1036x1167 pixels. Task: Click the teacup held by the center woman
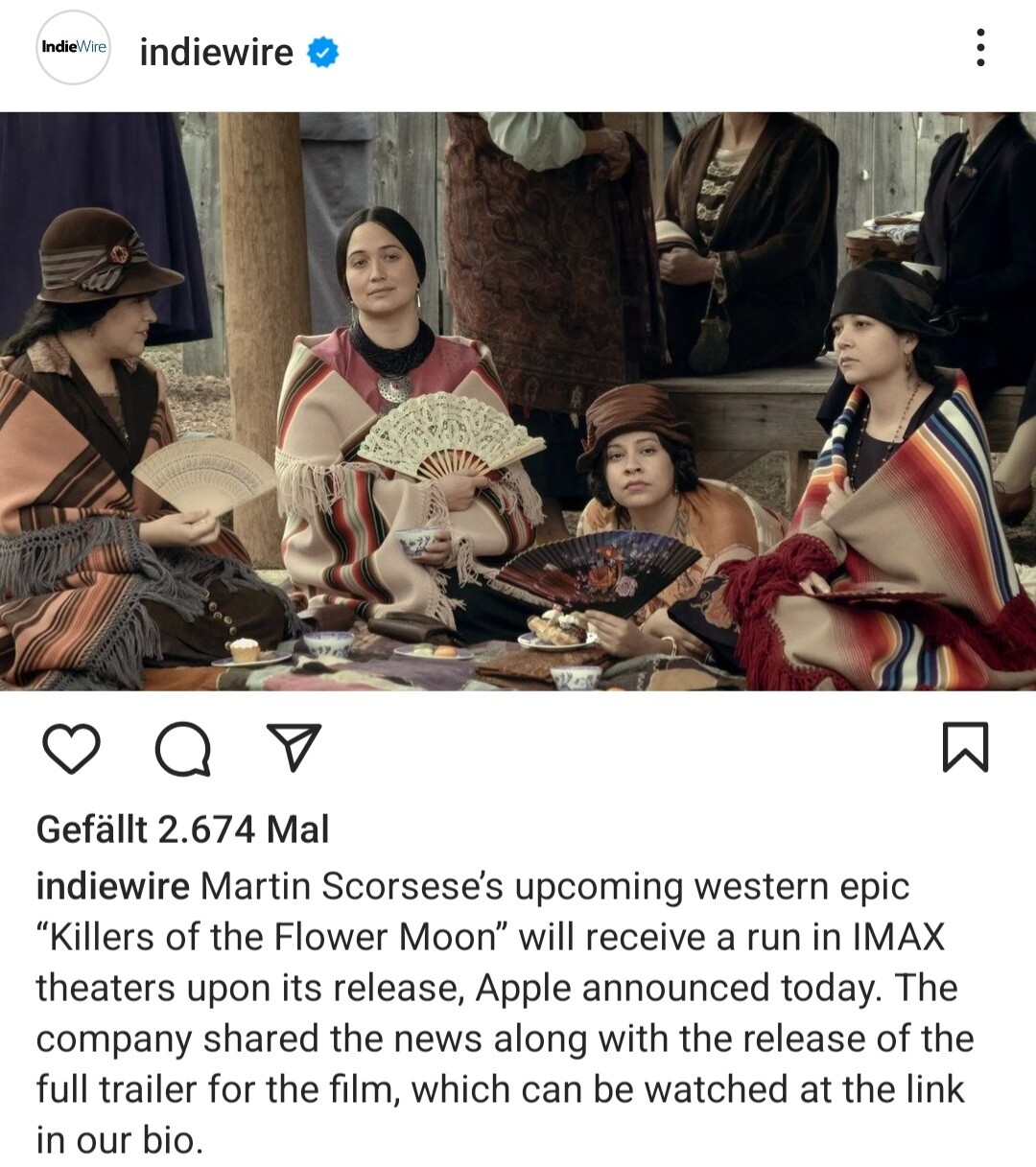tap(419, 542)
